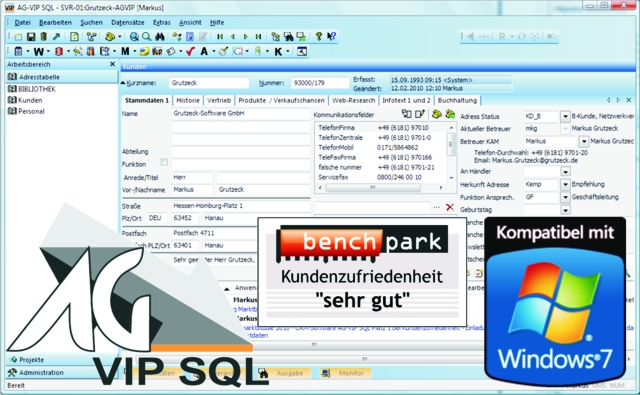The height and width of the screenshot is (395, 640).
Task: Open the An Händler dropdown
Action: pyautogui.click(x=565, y=172)
